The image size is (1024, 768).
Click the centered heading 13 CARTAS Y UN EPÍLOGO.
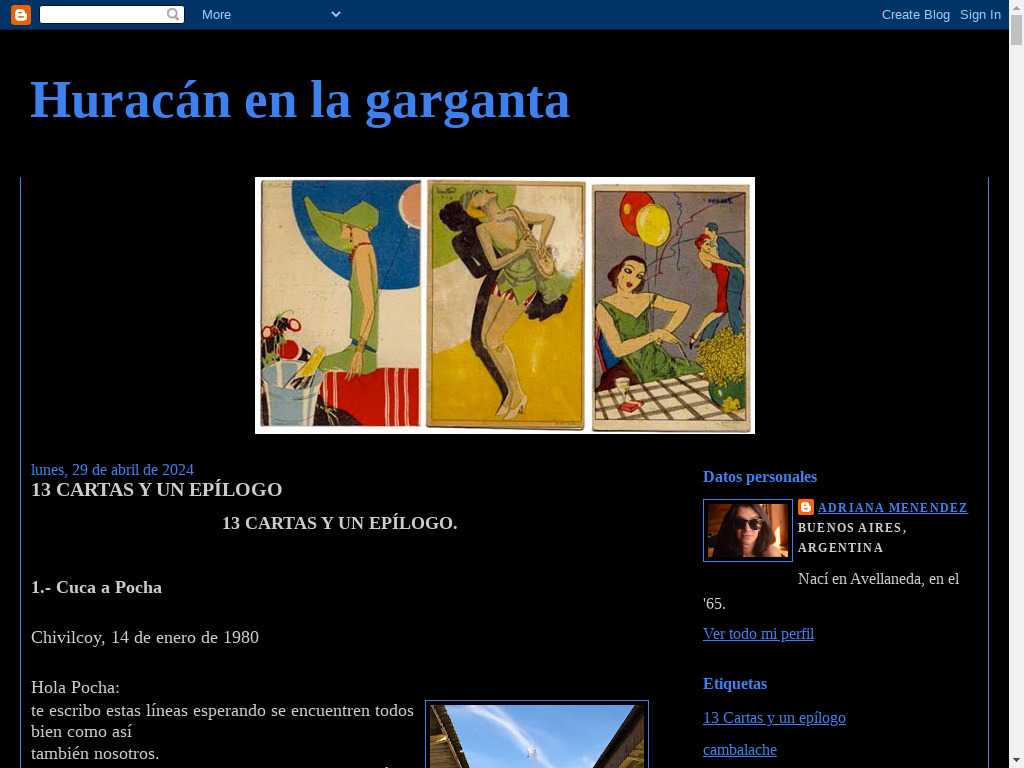[340, 523]
